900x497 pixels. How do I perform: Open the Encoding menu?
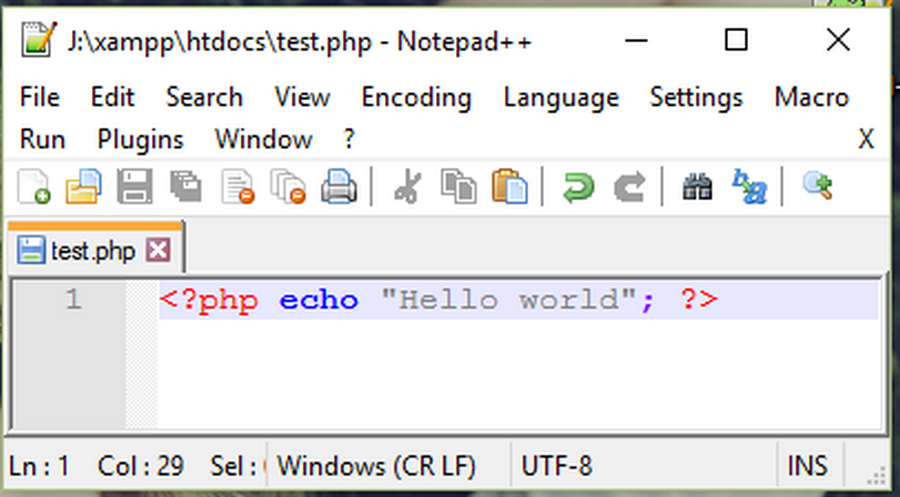416,98
